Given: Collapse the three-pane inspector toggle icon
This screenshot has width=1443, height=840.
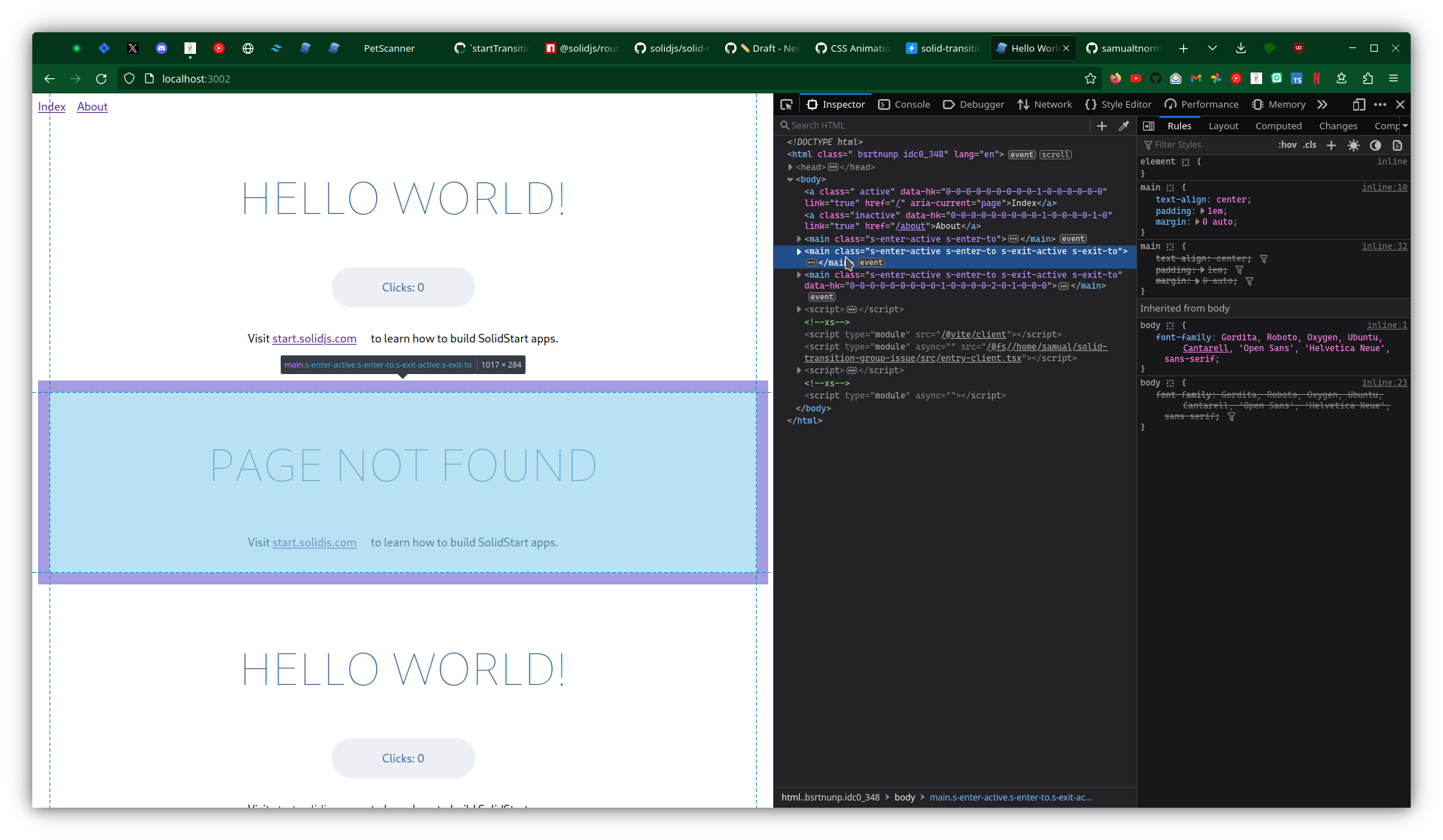Looking at the screenshot, I should (x=1149, y=126).
